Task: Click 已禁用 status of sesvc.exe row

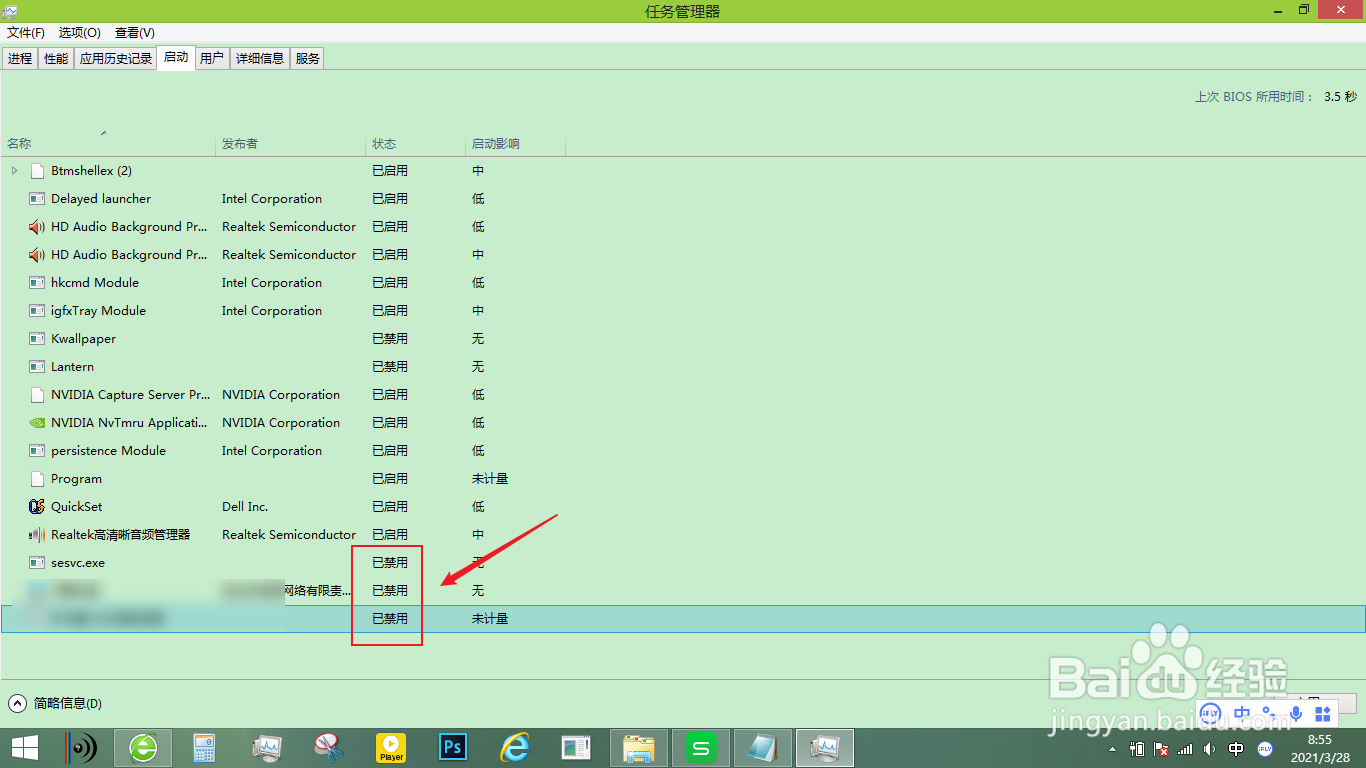Action: tap(390, 563)
